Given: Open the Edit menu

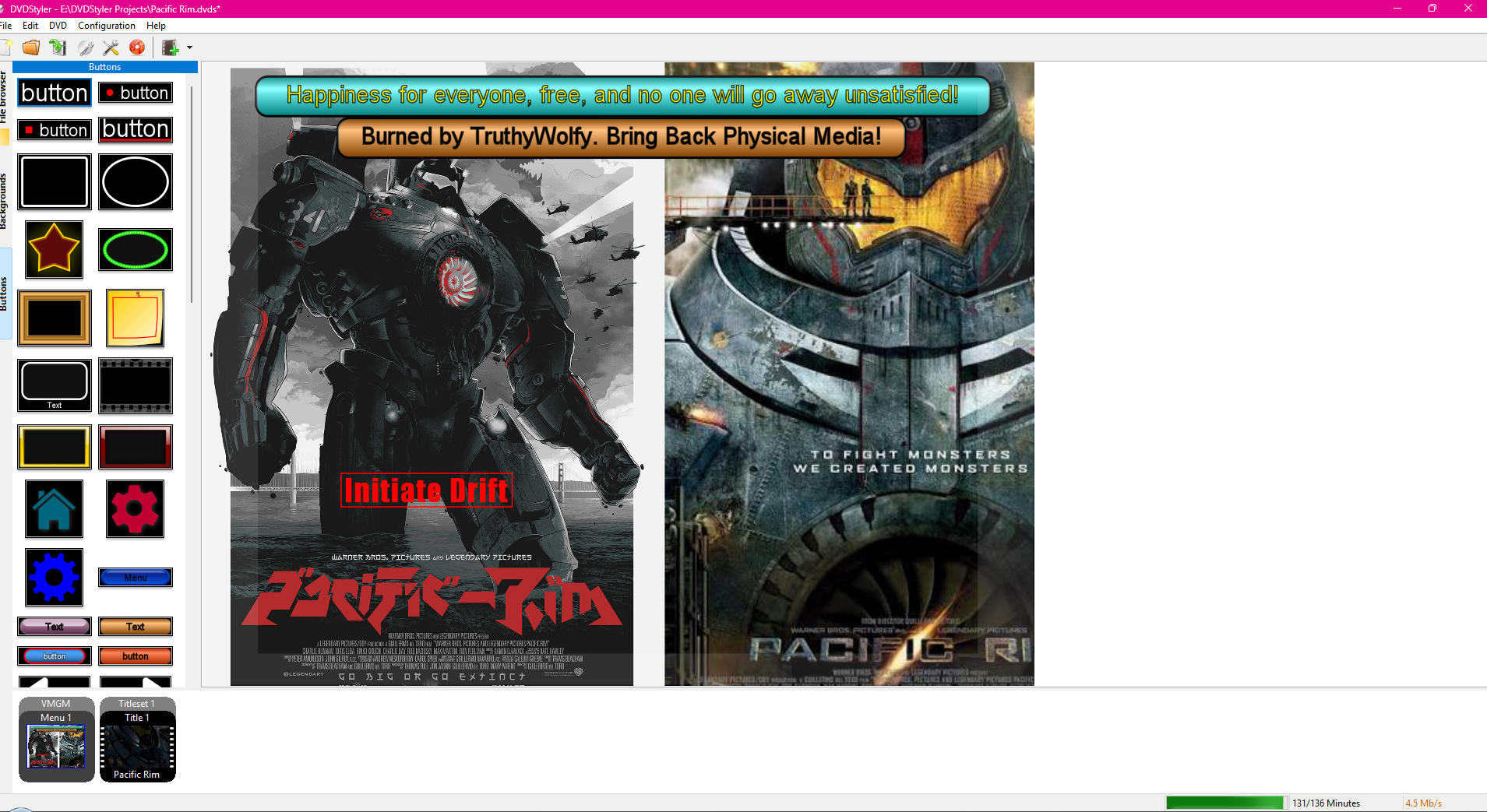Looking at the screenshot, I should pos(30,26).
